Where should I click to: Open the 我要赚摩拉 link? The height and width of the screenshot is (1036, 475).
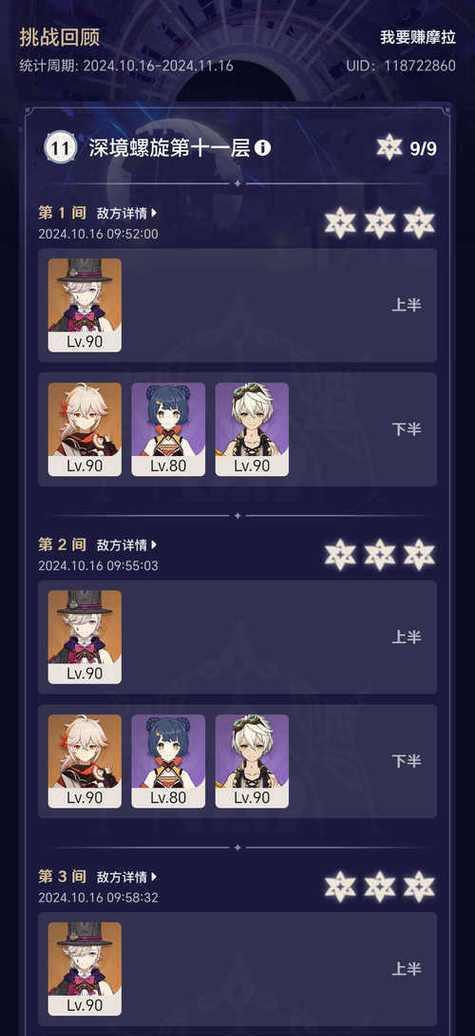418,38
